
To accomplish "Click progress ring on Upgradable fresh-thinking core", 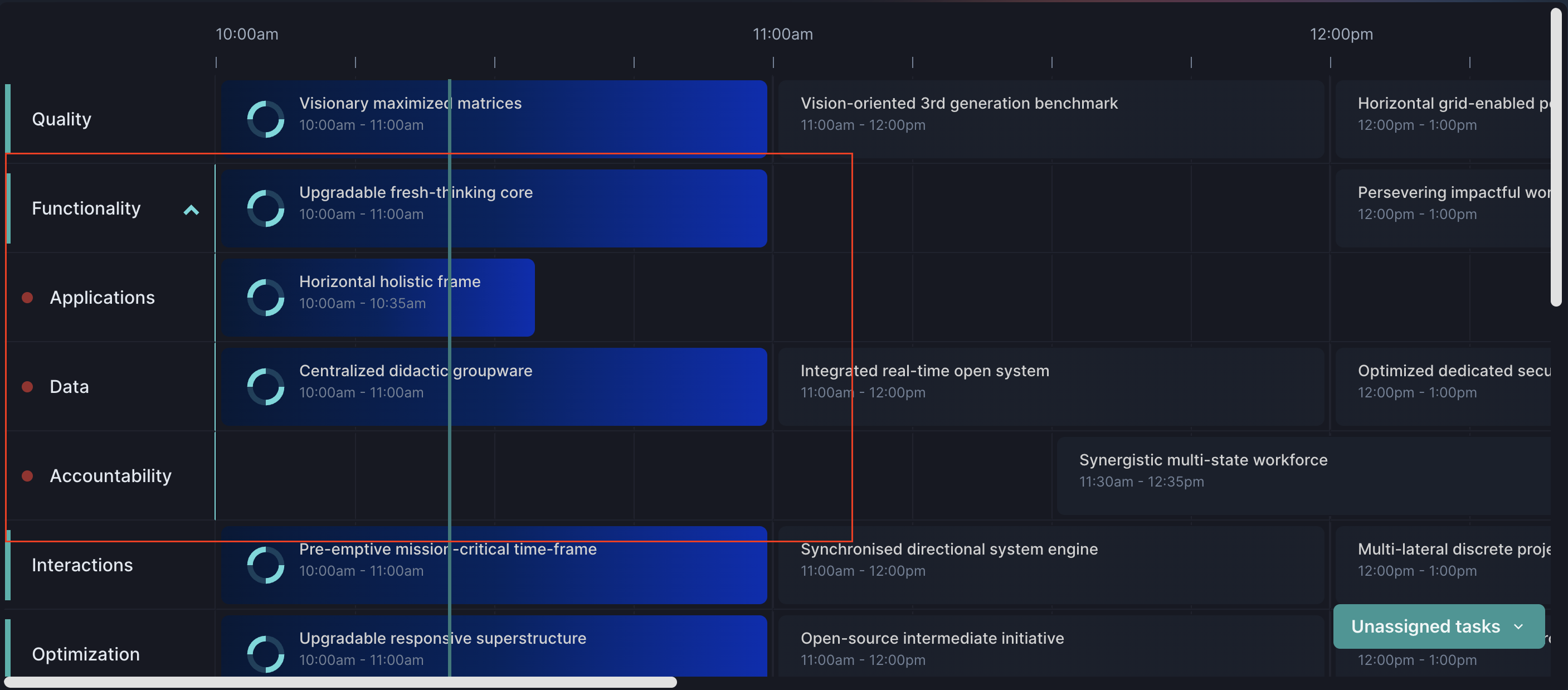I will click(265, 208).
